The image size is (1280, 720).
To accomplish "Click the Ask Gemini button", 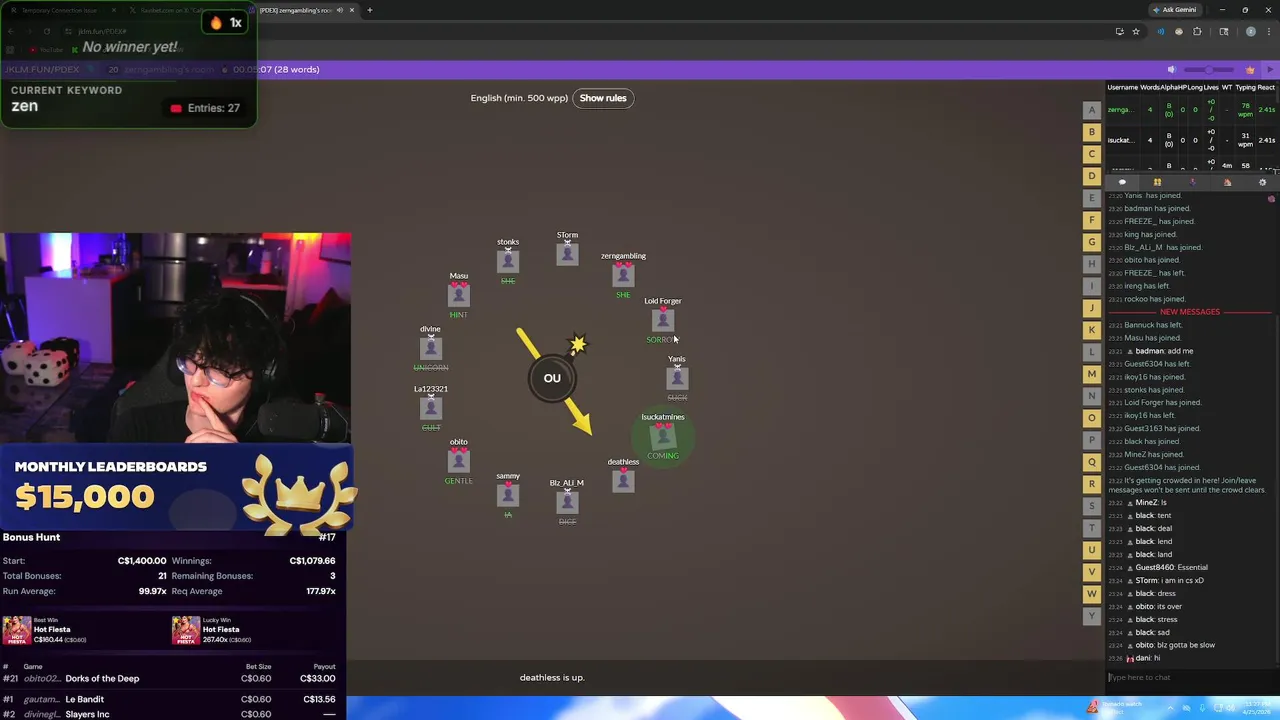I will [x=1174, y=10].
